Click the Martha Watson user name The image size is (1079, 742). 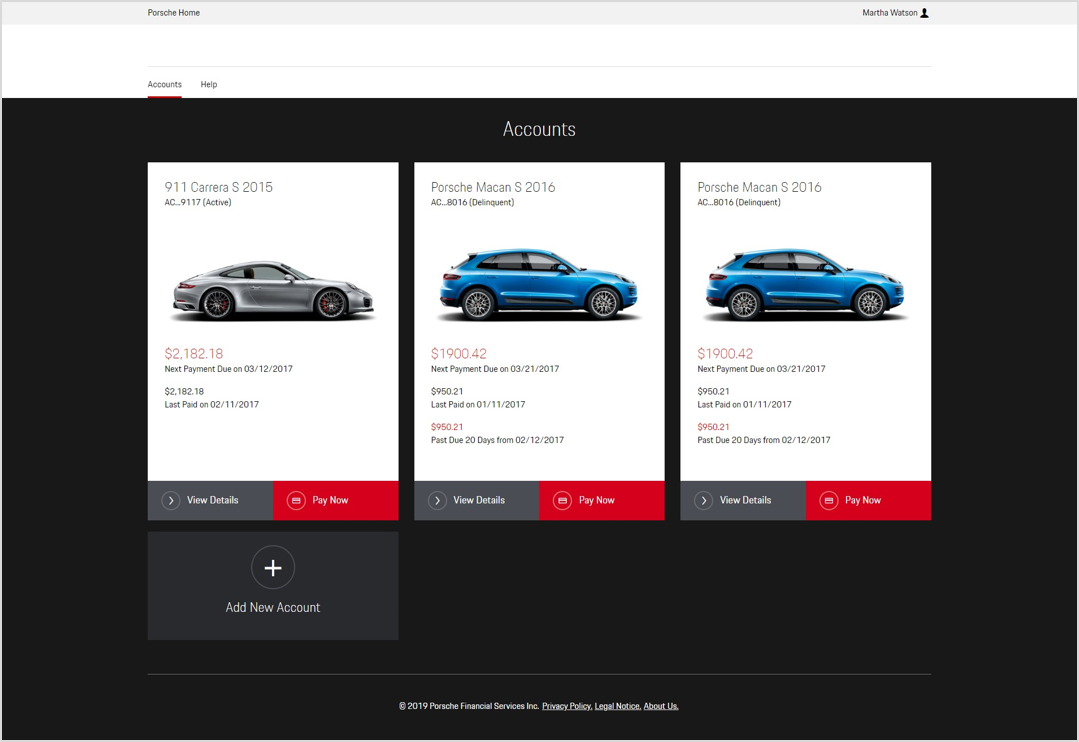pyautogui.click(x=889, y=13)
